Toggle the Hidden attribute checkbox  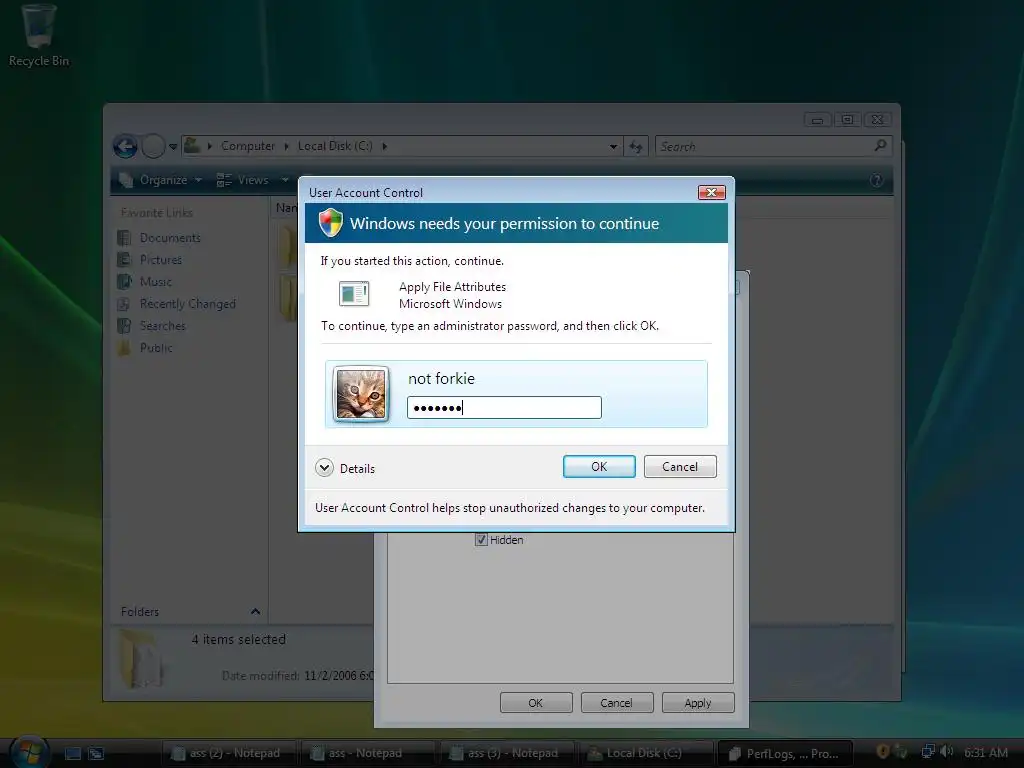point(481,539)
